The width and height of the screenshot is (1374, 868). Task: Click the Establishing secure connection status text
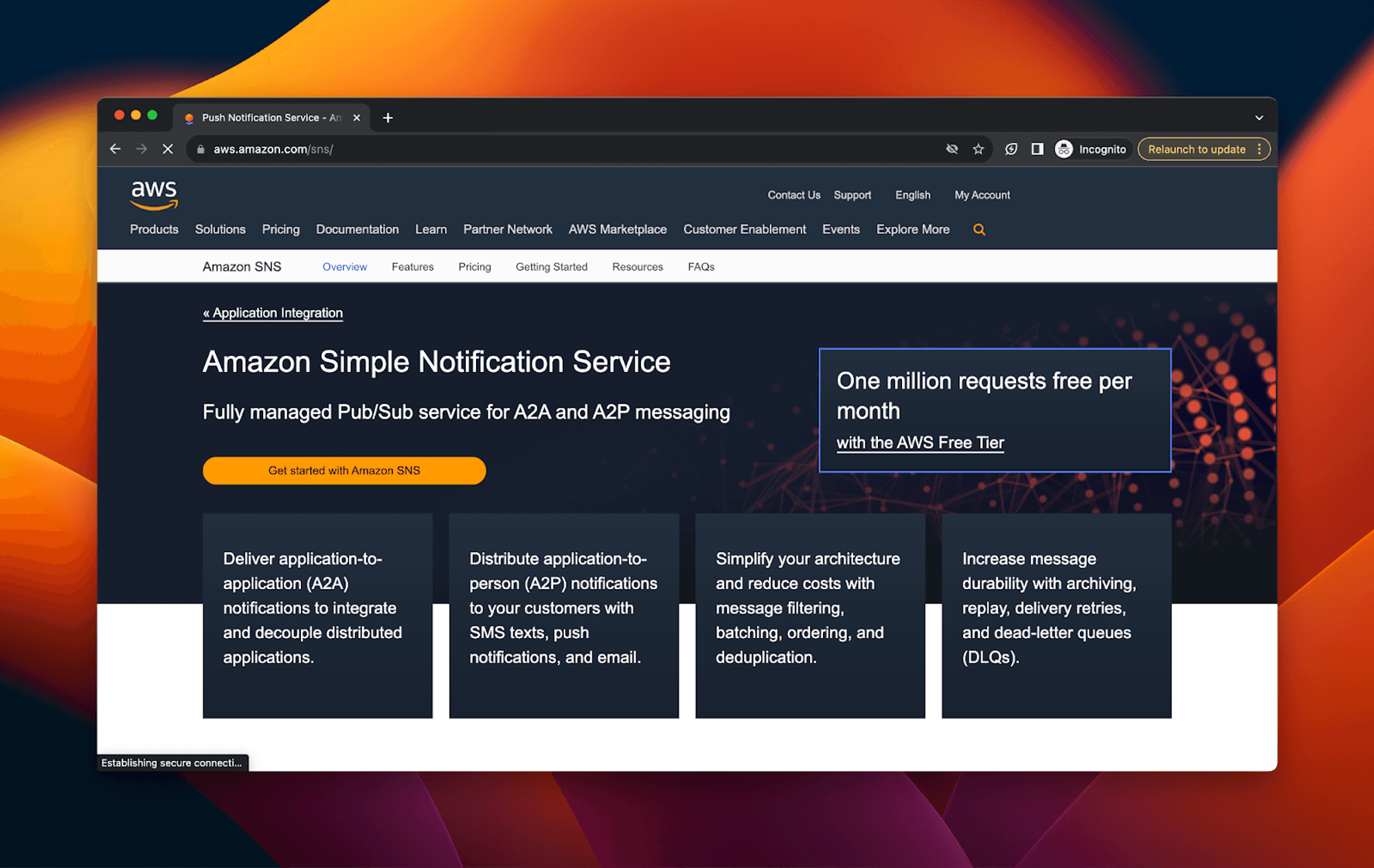[x=172, y=763]
